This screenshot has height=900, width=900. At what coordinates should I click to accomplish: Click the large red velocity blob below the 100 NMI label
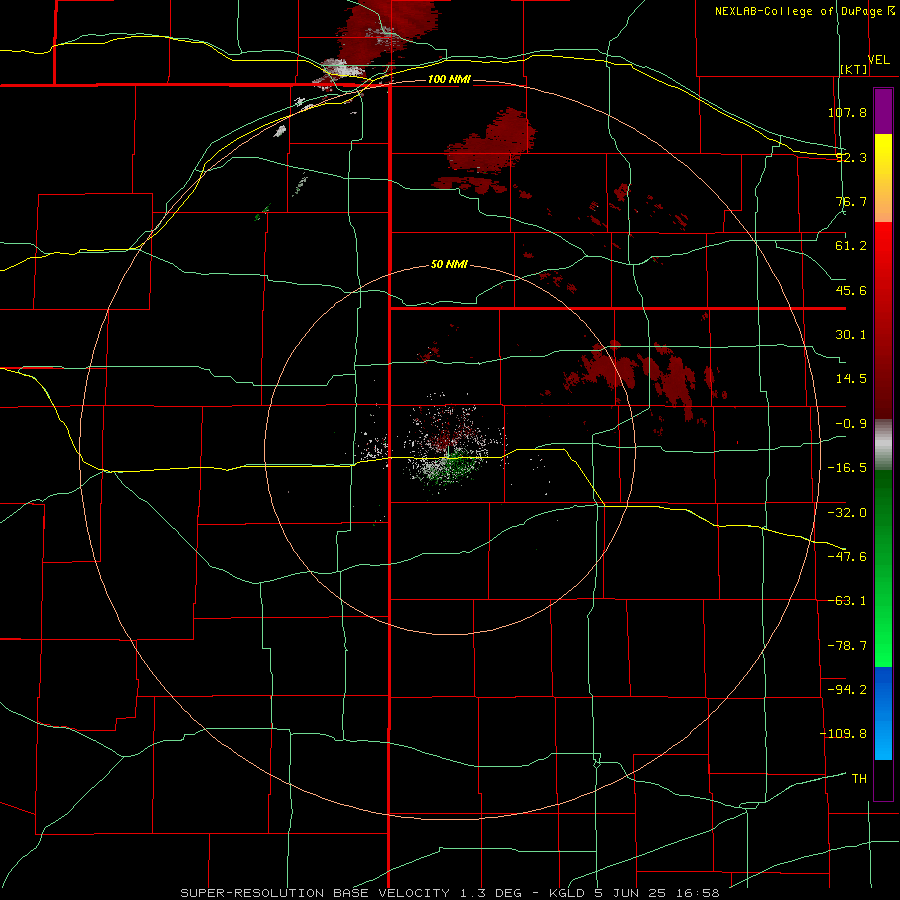[491, 142]
